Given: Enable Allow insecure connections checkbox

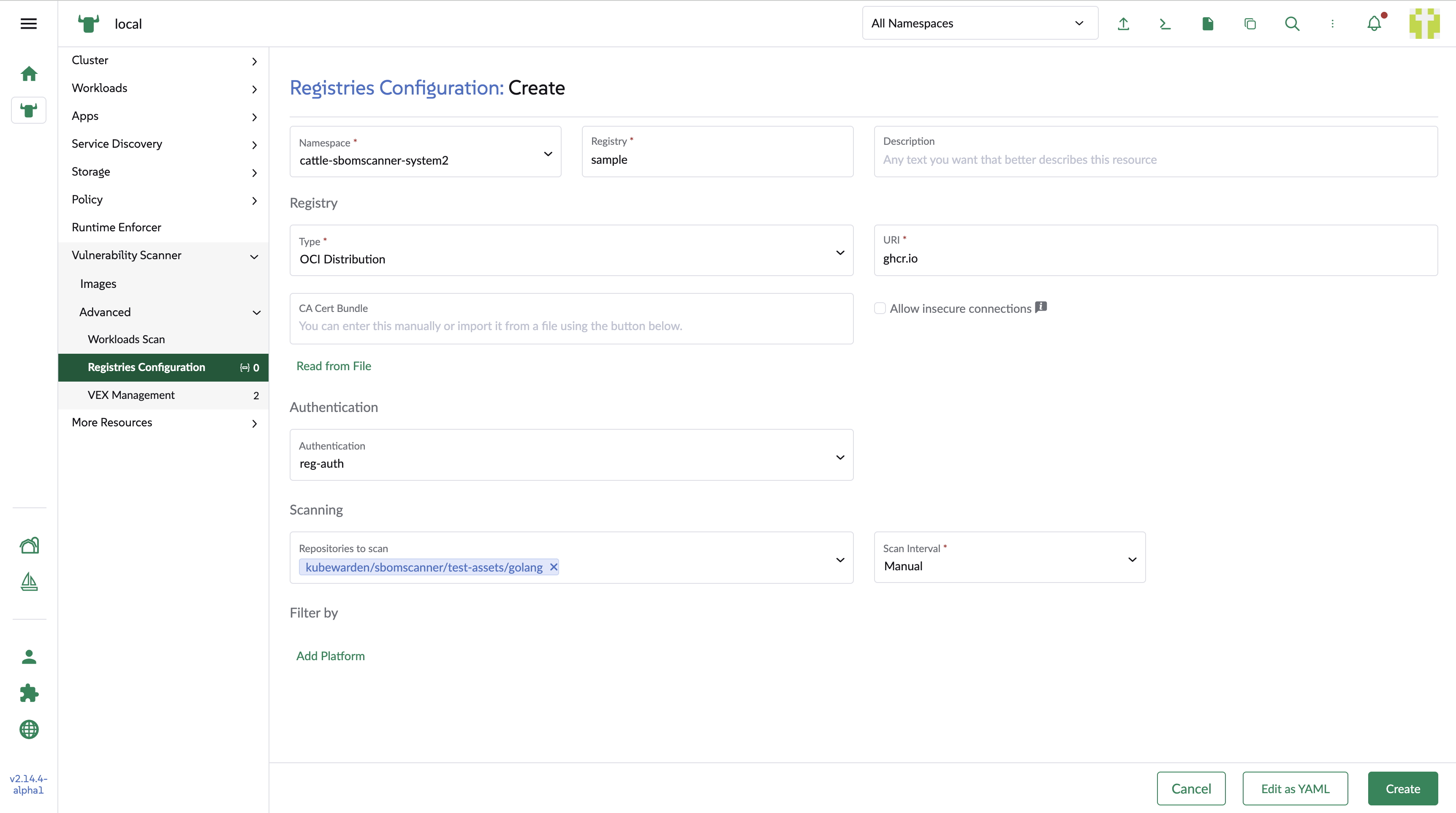Looking at the screenshot, I should pyautogui.click(x=880, y=309).
